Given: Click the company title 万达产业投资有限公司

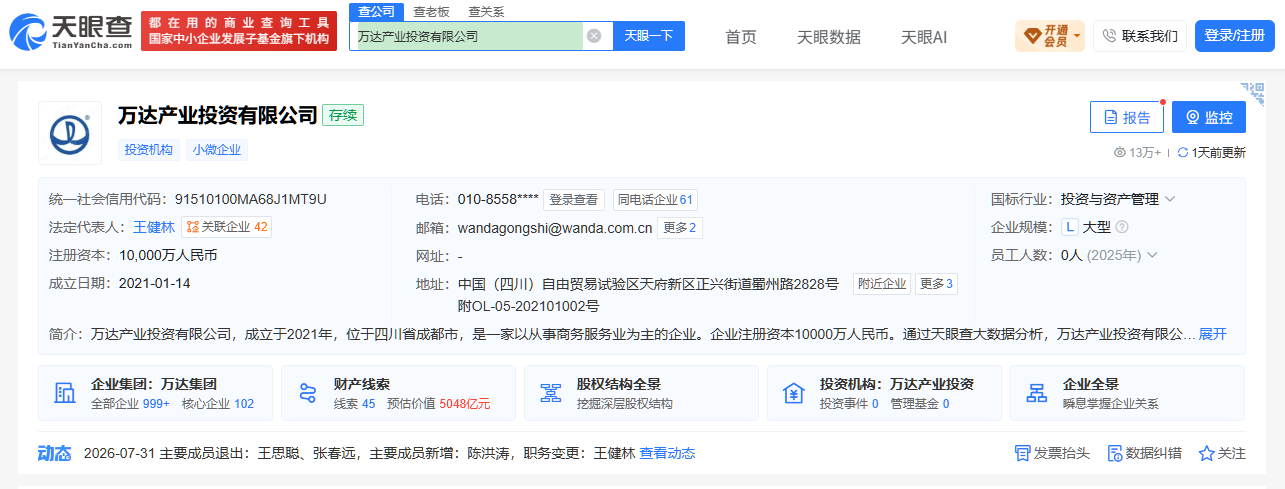Looking at the screenshot, I should point(218,115).
